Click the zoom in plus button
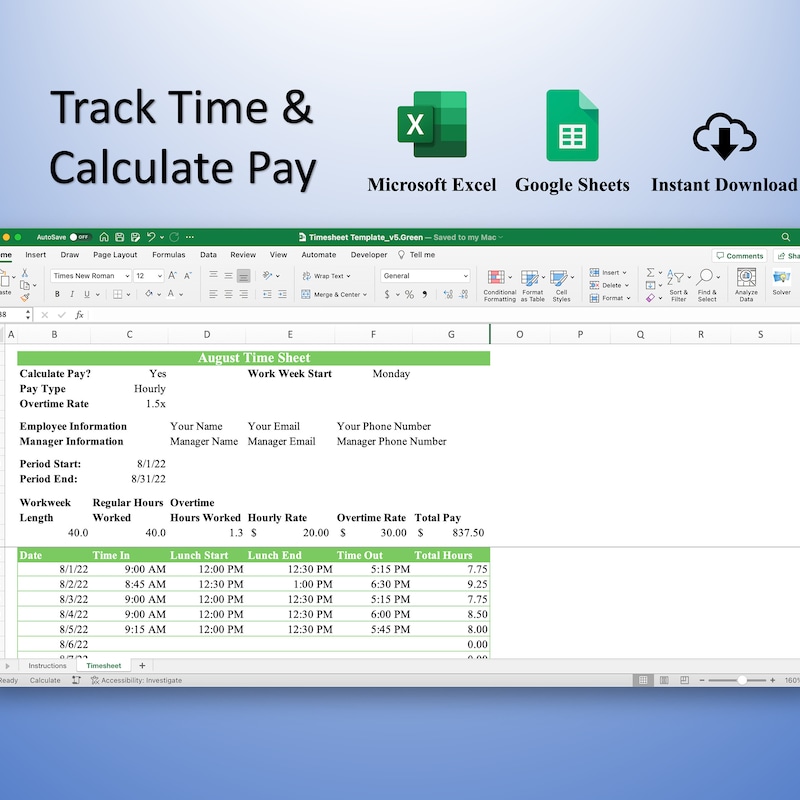Screen dimensions: 800x800 772,680
